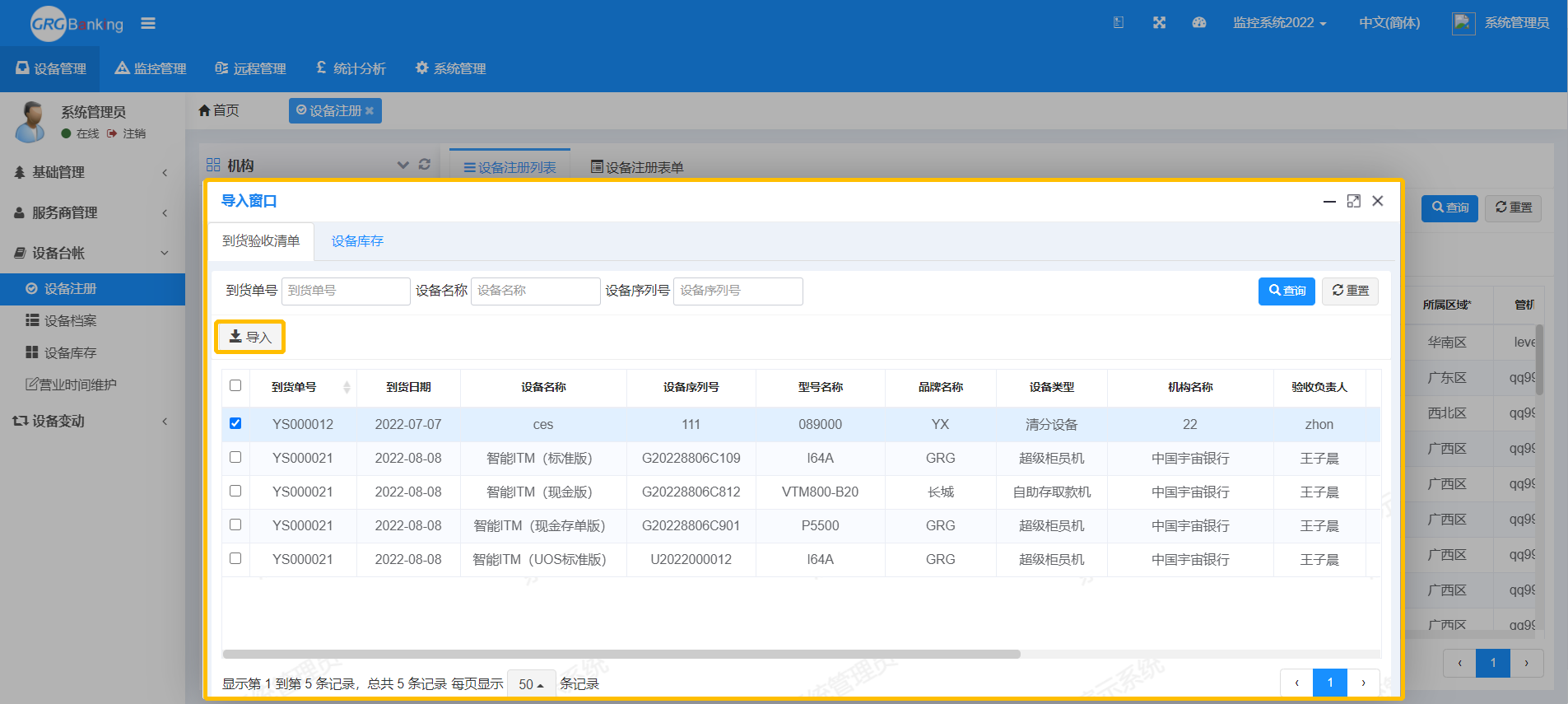Image resolution: width=1568 pixels, height=704 pixels.
Task: Click the 自助存取款机 cell
Action: [1051, 492]
